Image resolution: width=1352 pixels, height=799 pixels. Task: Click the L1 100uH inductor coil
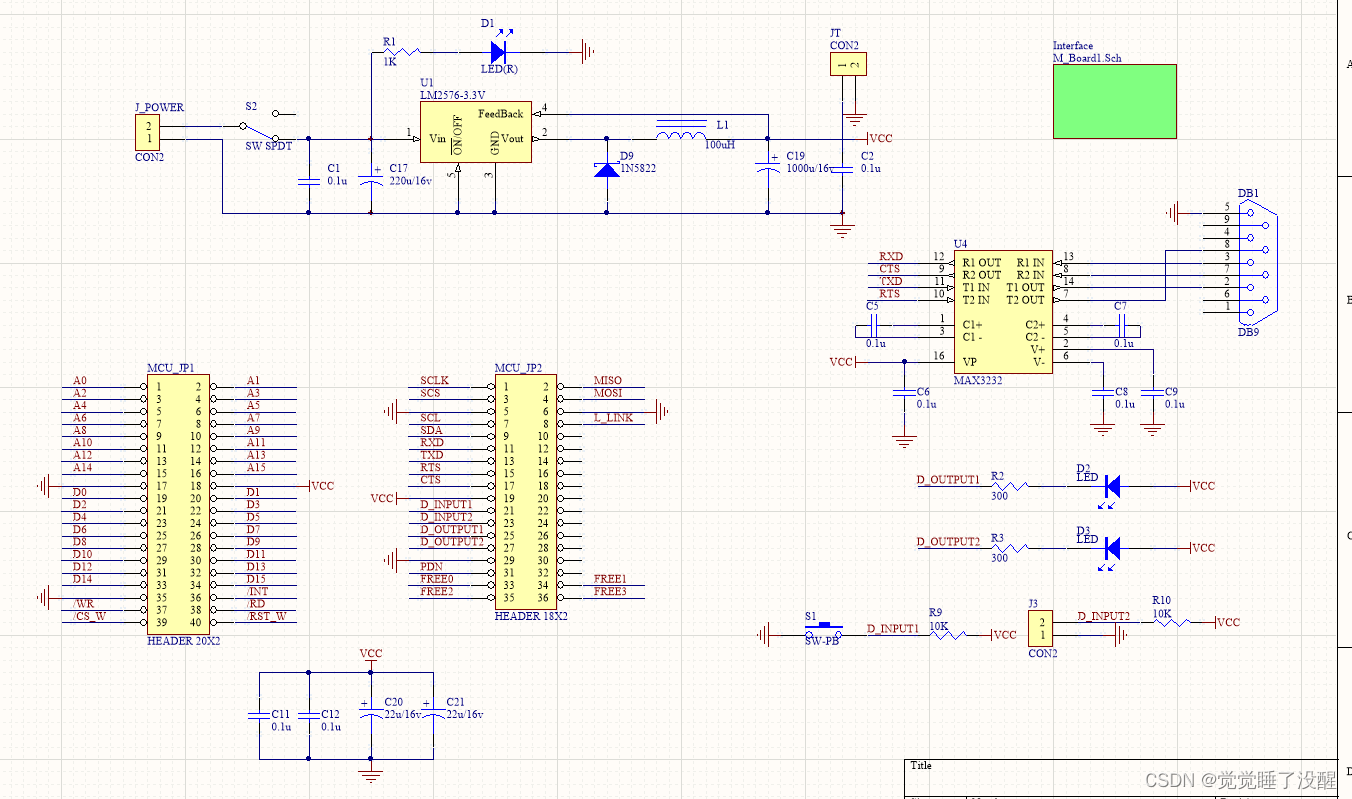coord(683,132)
